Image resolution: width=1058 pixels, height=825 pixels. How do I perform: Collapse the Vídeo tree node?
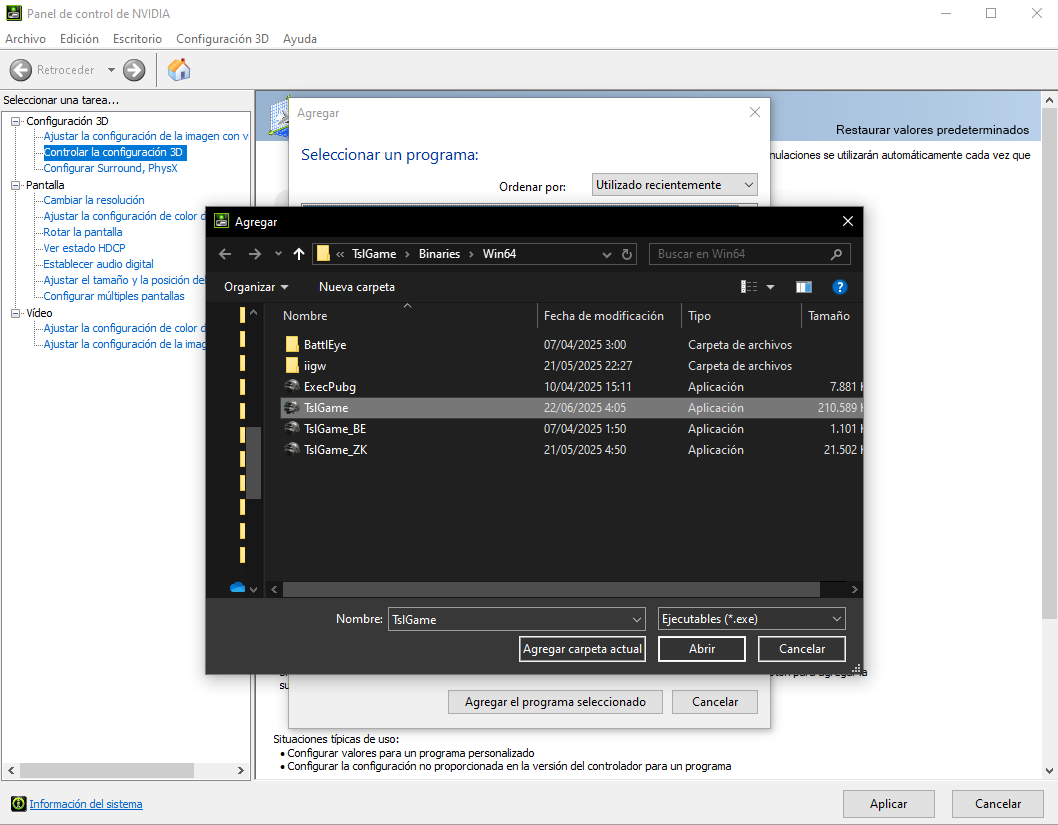[x=15, y=314]
